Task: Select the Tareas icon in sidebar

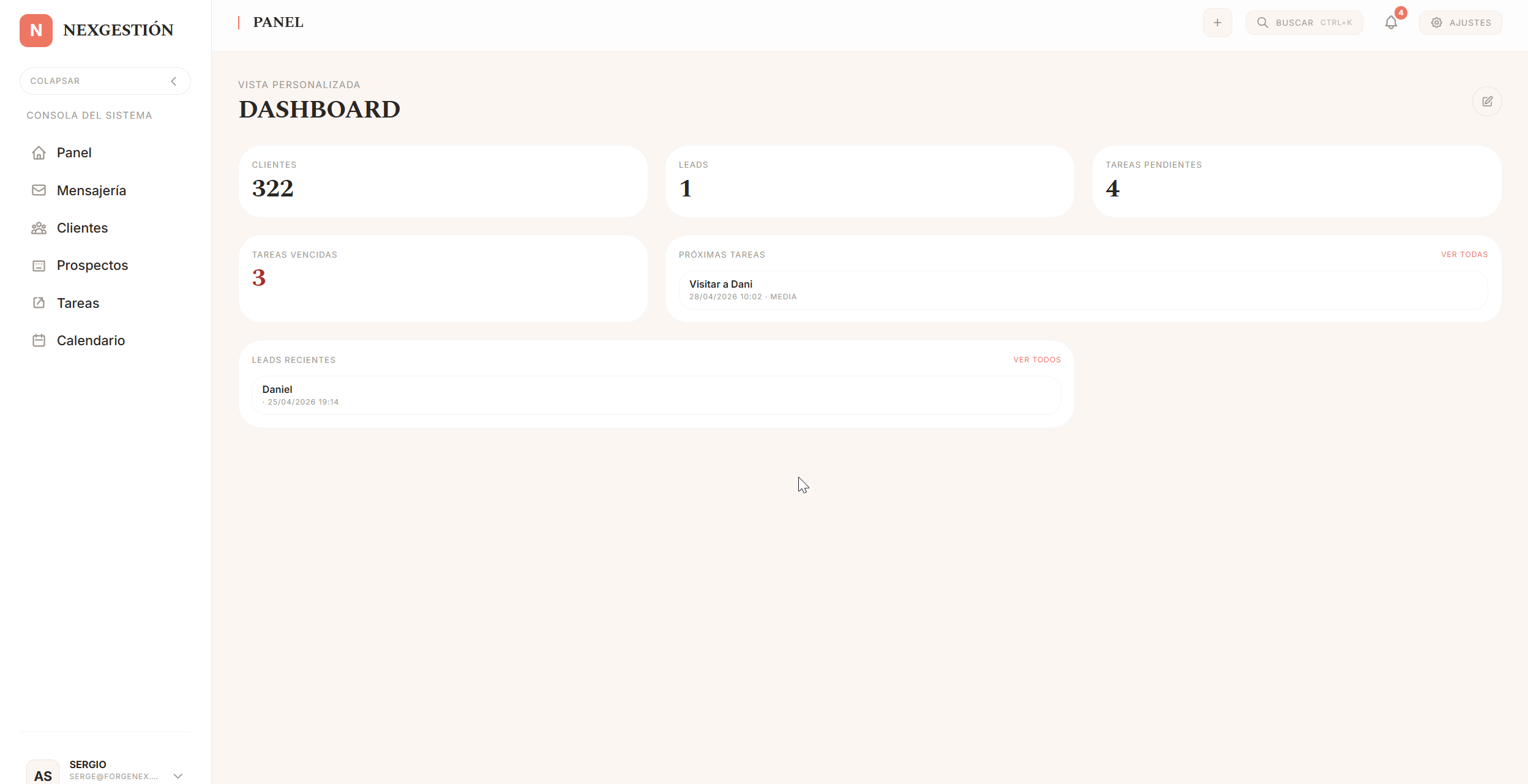Action: [39, 303]
